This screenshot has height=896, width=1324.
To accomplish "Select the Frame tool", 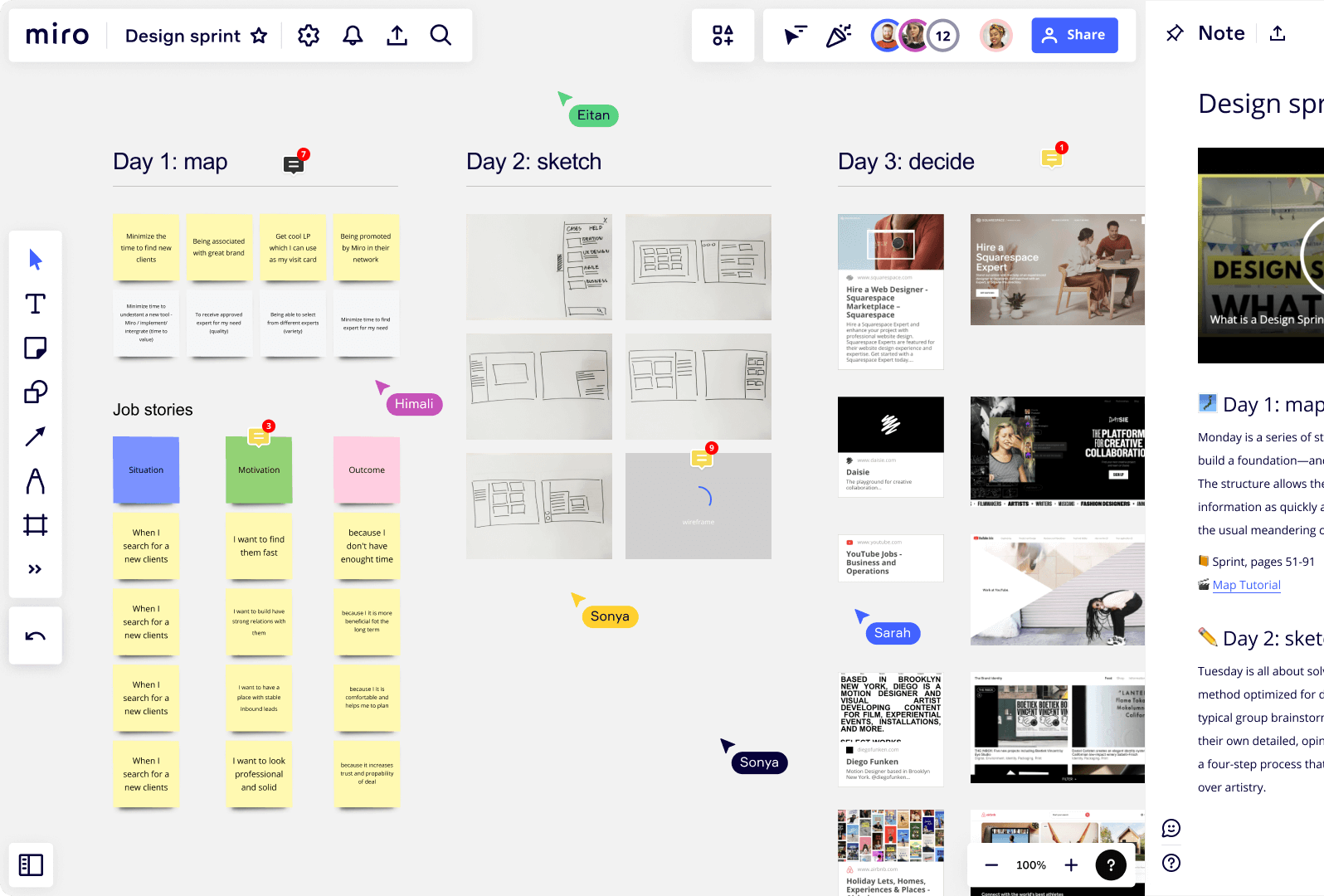I will pyautogui.click(x=35, y=524).
